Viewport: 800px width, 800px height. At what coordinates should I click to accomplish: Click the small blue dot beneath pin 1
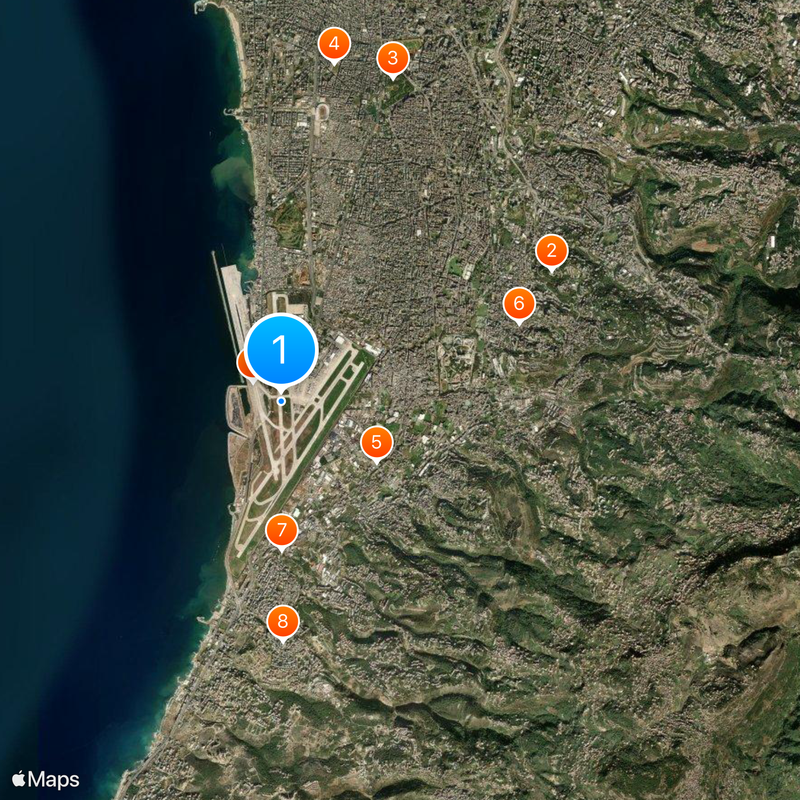(281, 401)
